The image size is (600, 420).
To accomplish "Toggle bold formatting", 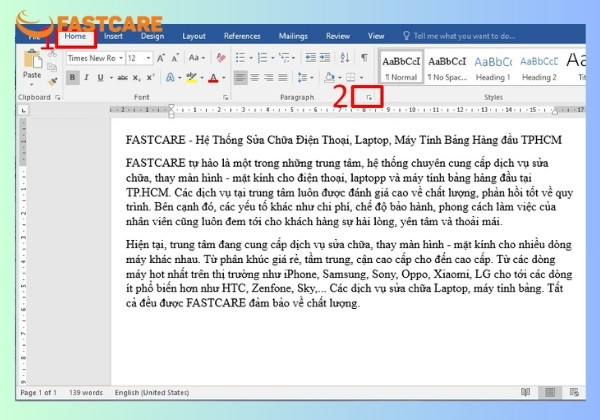I will pyautogui.click(x=72, y=78).
